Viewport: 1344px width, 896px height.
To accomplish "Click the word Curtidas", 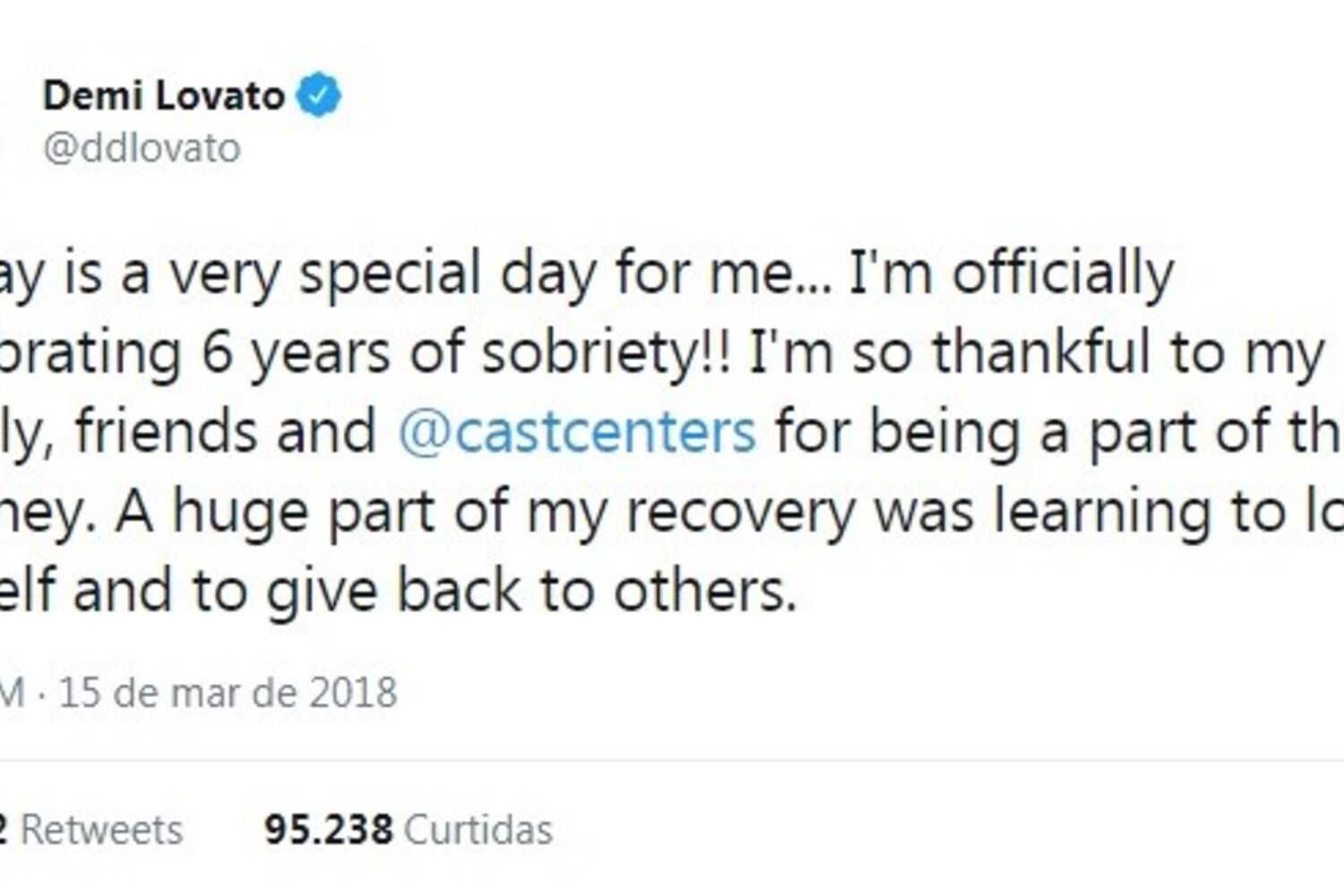I will [x=478, y=830].
